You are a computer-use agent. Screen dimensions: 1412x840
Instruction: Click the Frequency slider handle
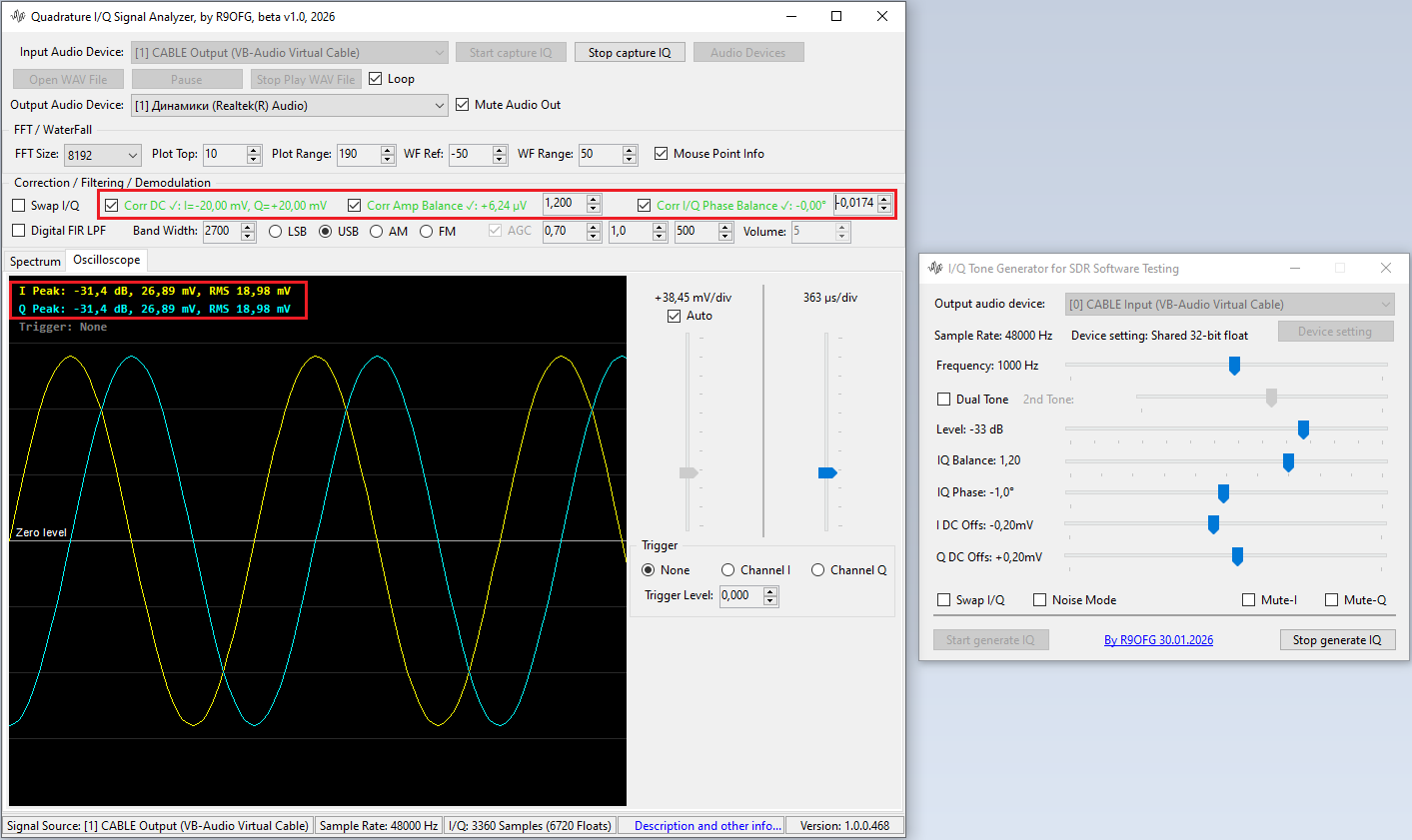(x=1234, y=366)
